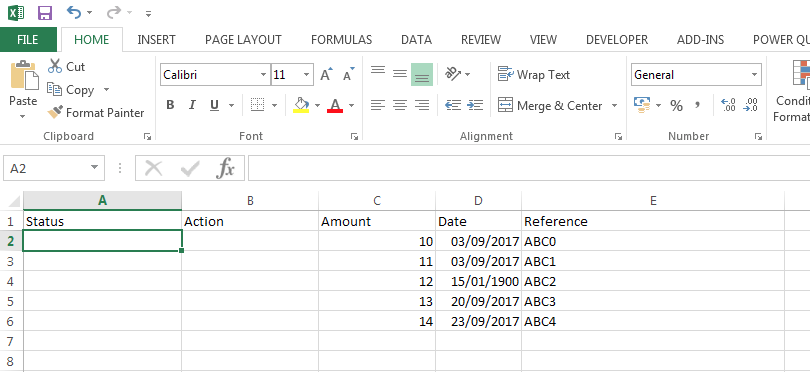The width and height of the screenshot is (810, 372).
Task: Click the Orientation text-angle icon
Action: pyautogui.click(x=454, y=74)
